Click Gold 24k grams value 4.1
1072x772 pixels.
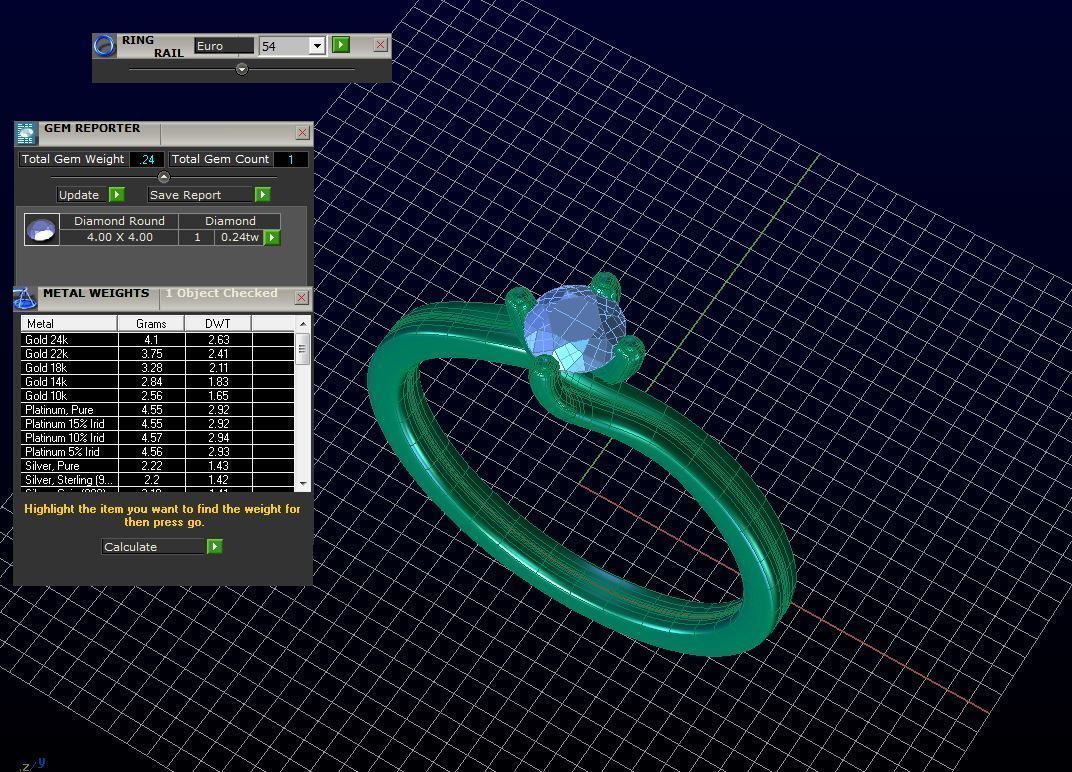[151, 340]
